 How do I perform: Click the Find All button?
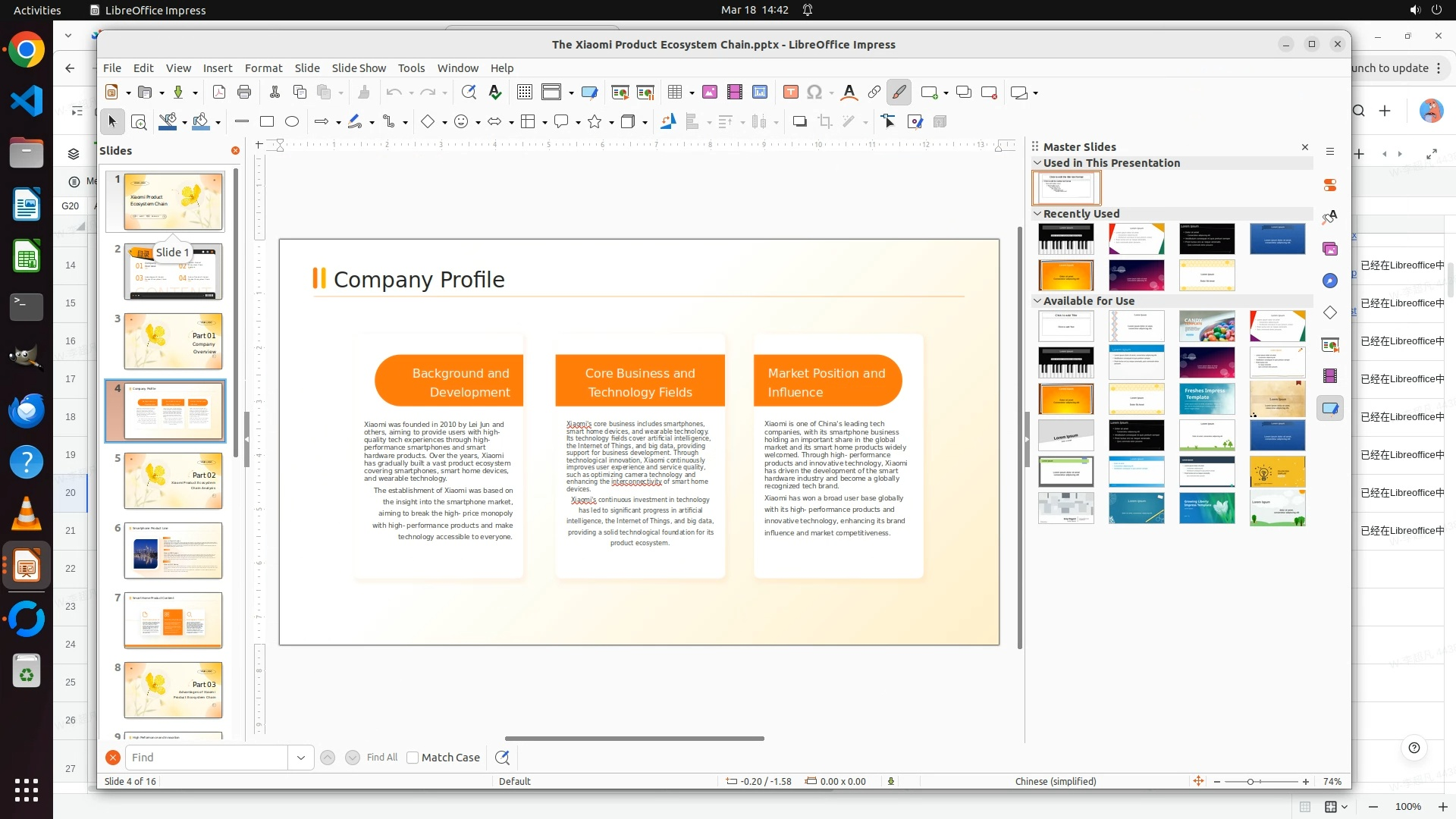coord(381,758)
